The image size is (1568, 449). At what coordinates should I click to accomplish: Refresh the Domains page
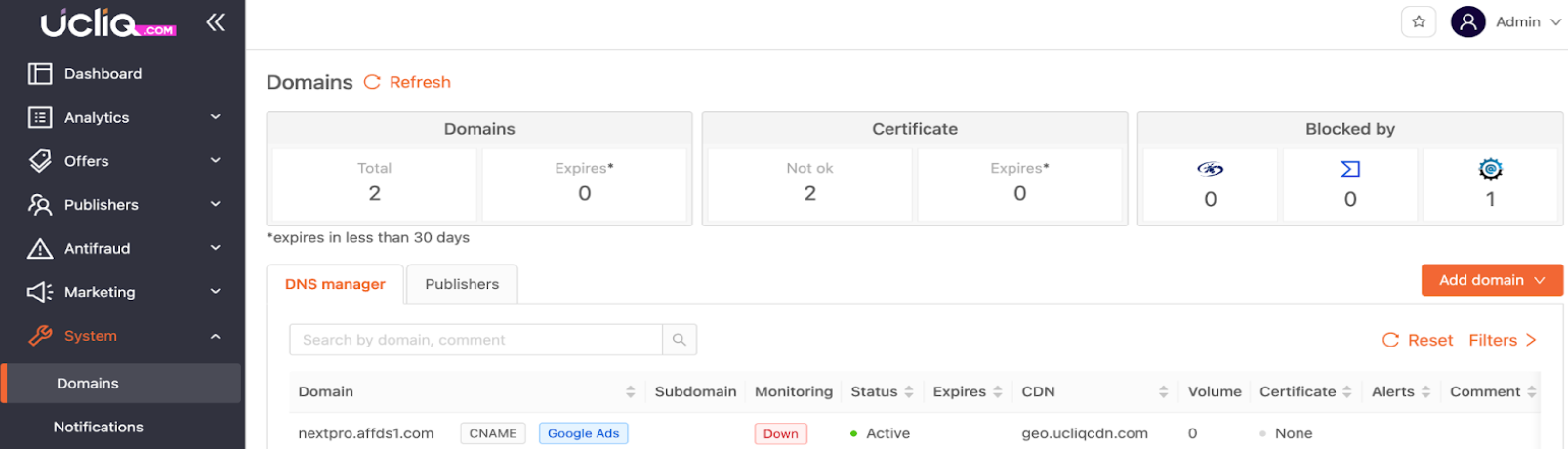coord(408,82)
